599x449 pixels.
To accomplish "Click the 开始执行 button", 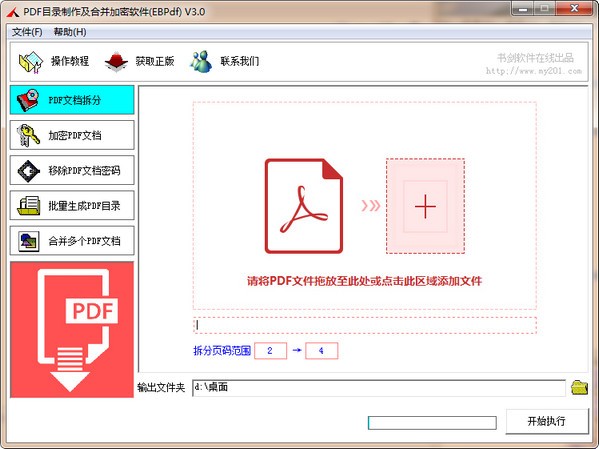I will pos(547,421).
